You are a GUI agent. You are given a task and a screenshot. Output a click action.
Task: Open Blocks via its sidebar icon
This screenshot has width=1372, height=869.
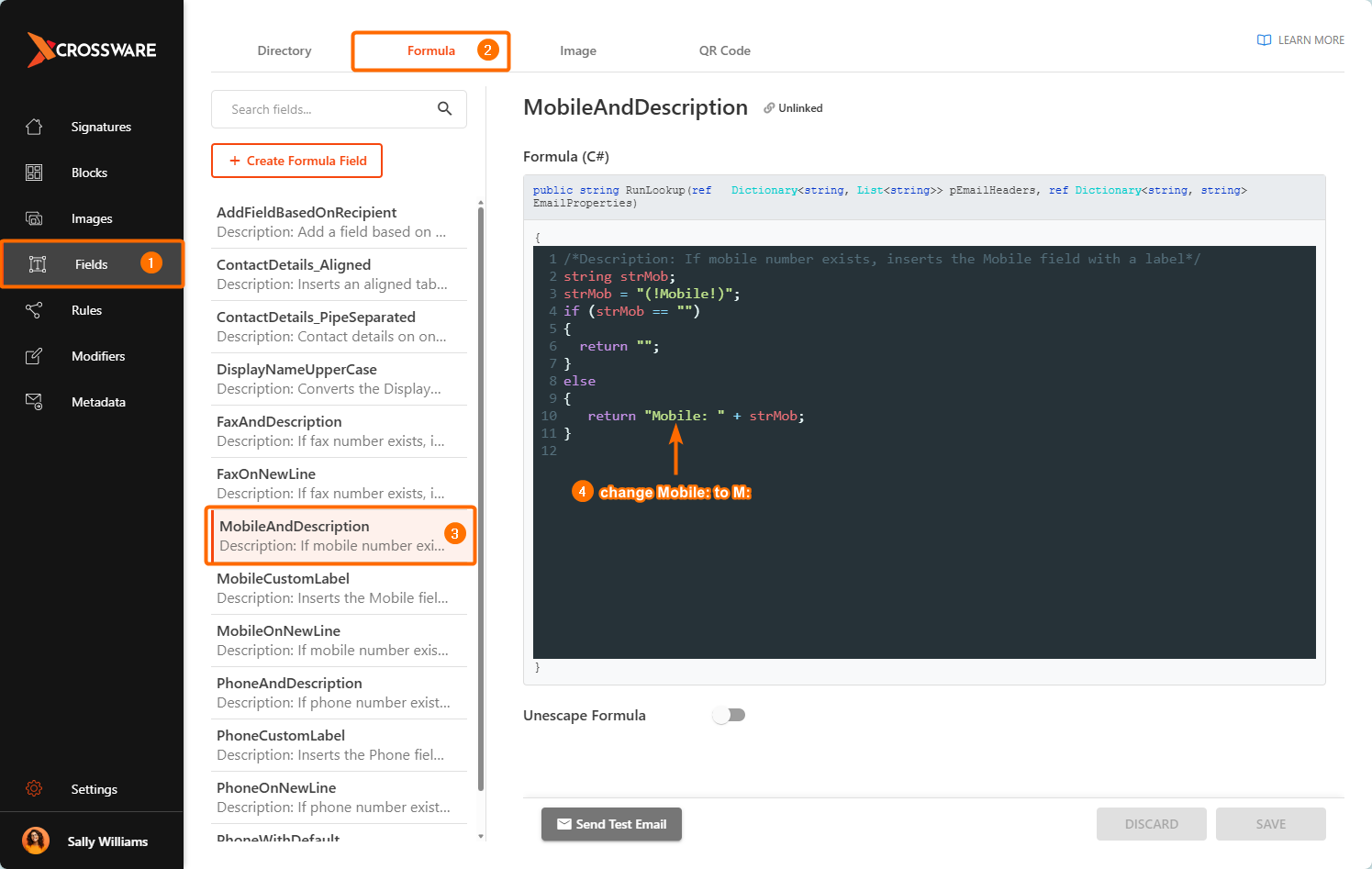[34, 173]
